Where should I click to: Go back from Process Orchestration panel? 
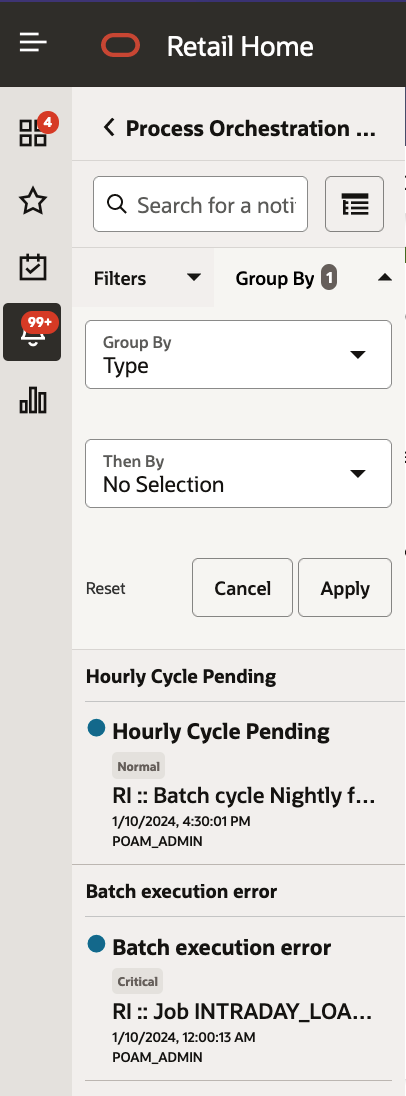108,128
